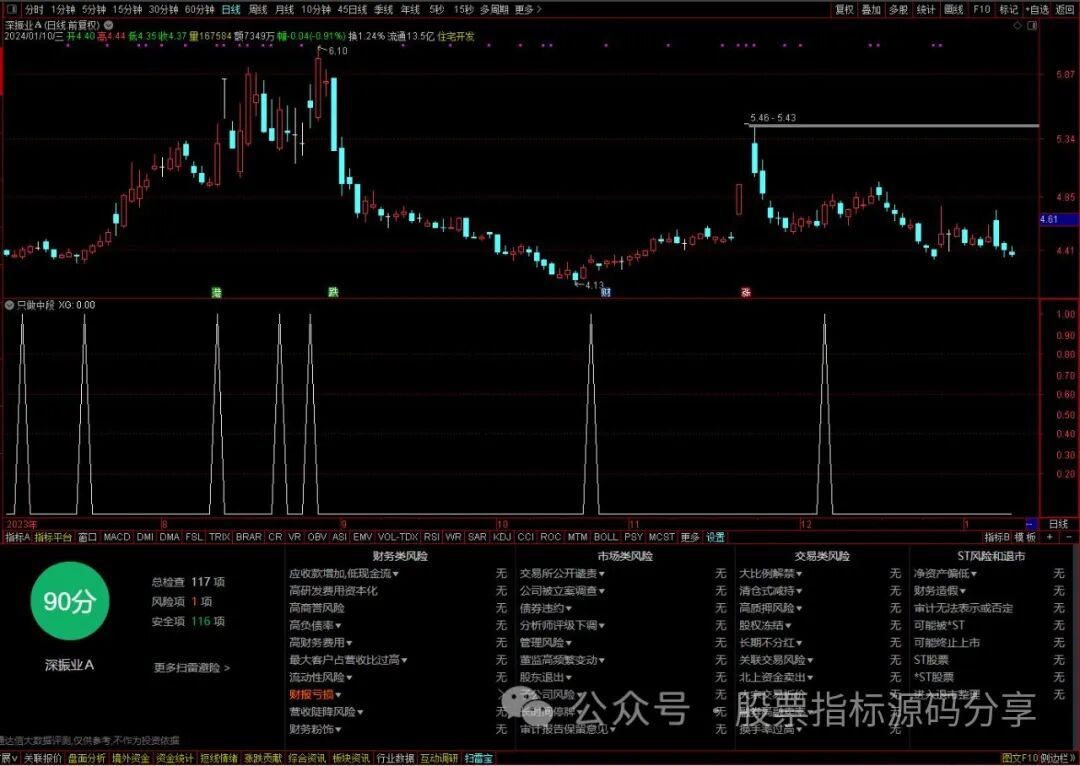Screen dimensions: 1080x766
Task: Select the TRIX indicator
Action: (x=220, y=537)
